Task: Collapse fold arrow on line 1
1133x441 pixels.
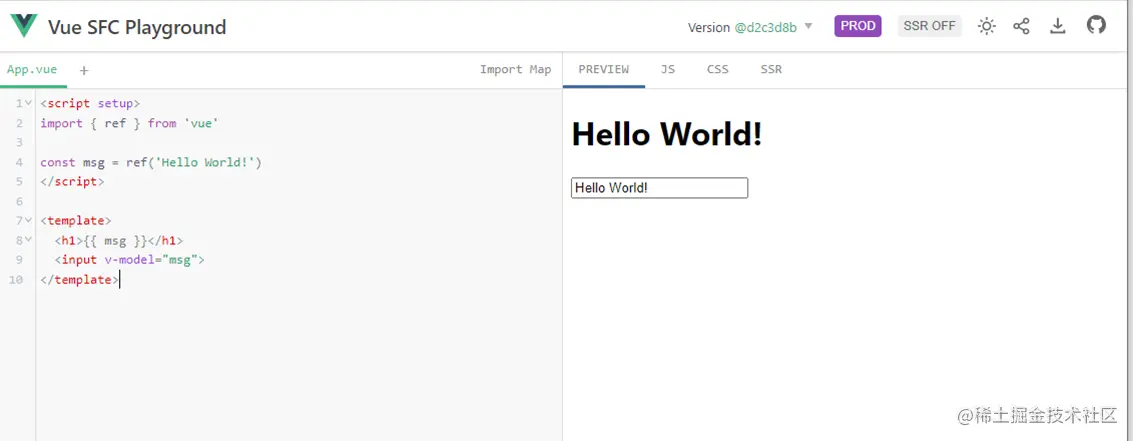Action: [28, 103]
